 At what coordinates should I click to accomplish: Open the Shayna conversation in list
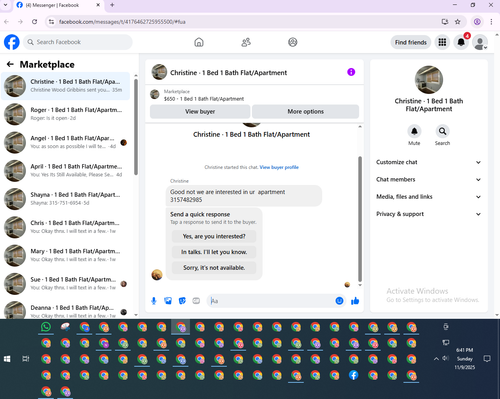click(66, 199)
